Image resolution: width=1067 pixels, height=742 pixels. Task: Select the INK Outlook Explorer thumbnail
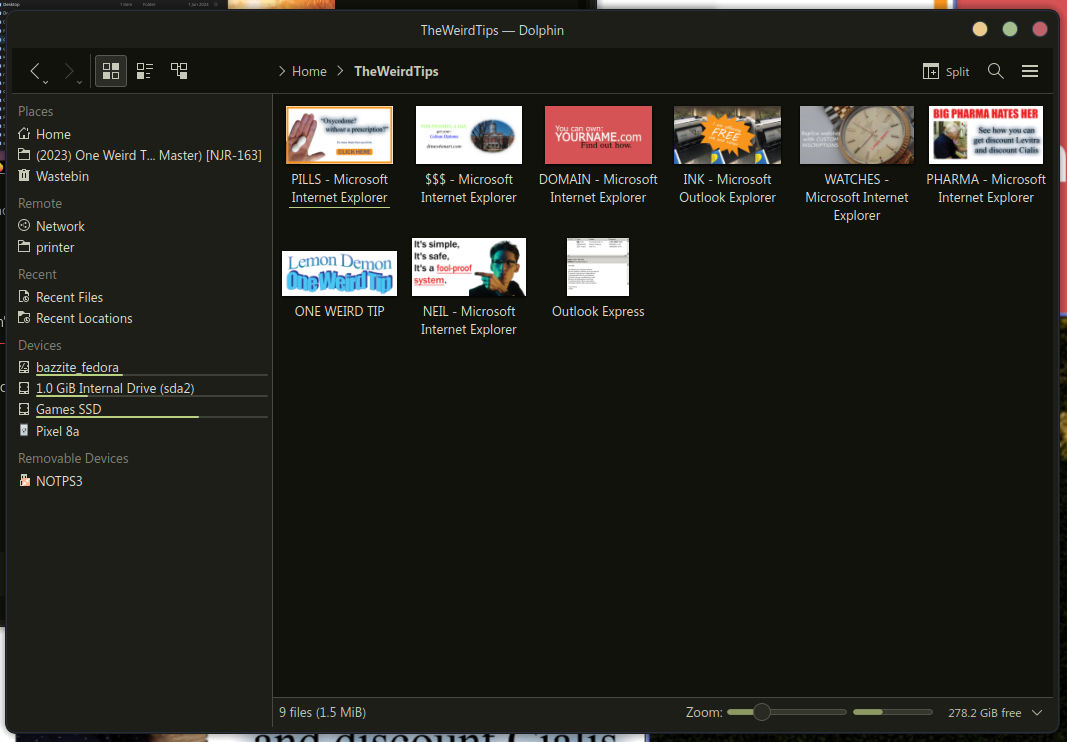click(727, 135)
